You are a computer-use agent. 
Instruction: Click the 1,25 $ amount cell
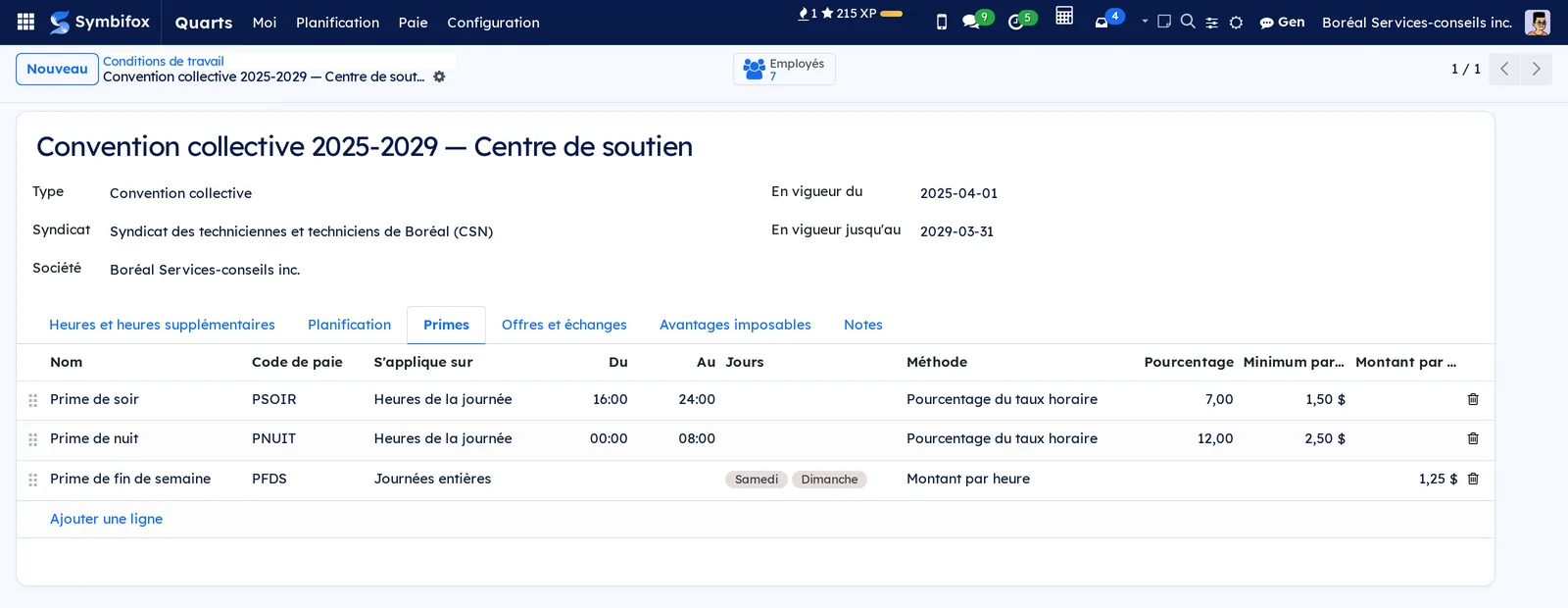pyautogui.click(x=1438, y=479)
